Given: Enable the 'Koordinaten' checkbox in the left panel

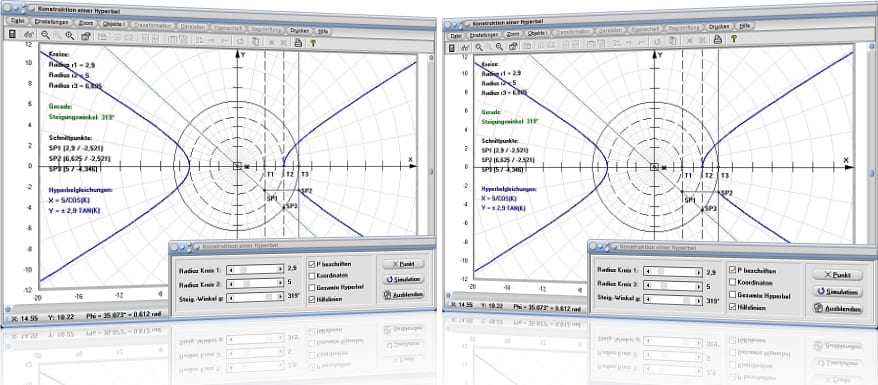Looking at the screenshot, I should coord(312,275).
